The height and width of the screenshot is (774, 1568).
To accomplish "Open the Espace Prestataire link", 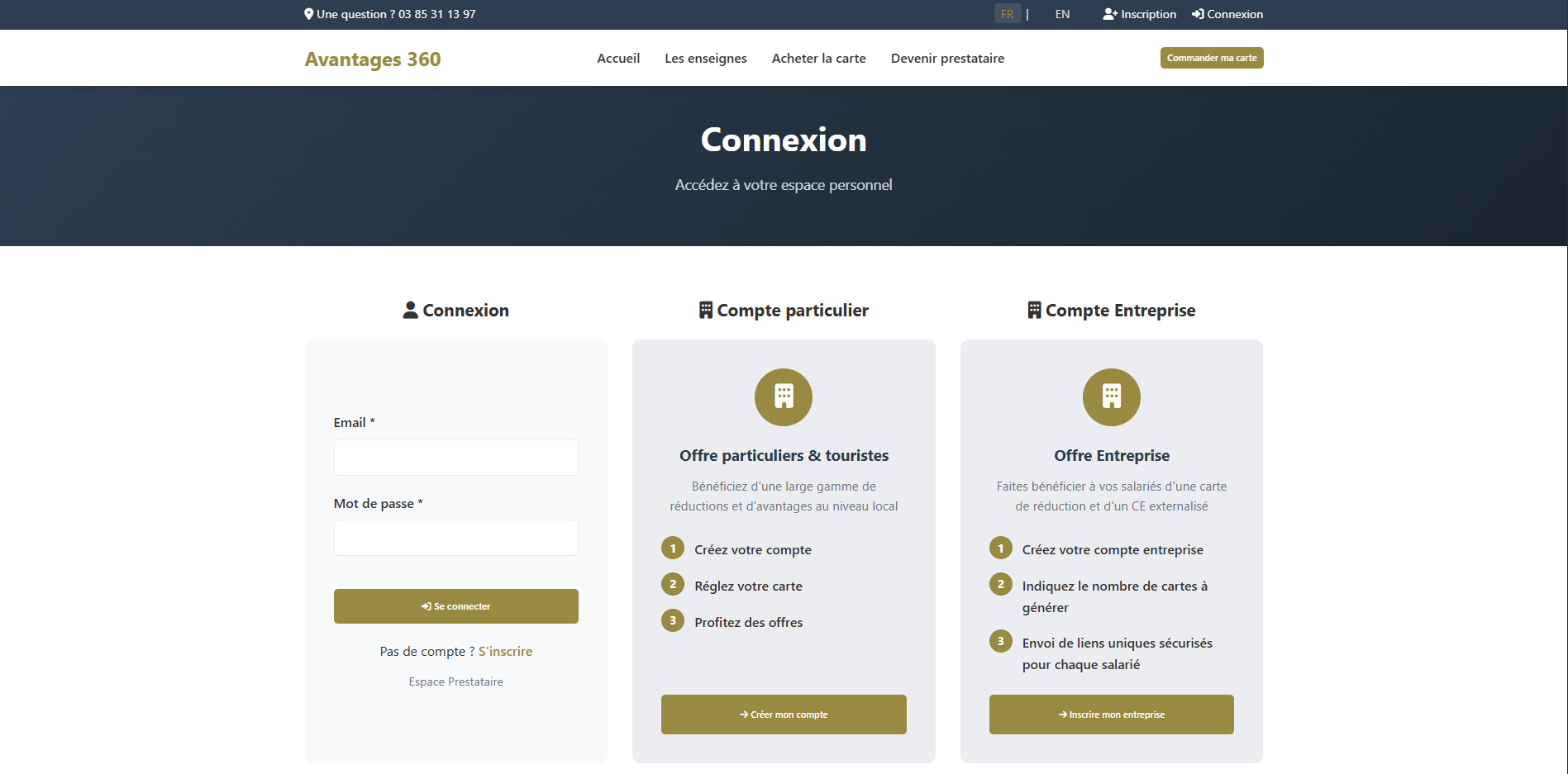I will pos(455,681).
